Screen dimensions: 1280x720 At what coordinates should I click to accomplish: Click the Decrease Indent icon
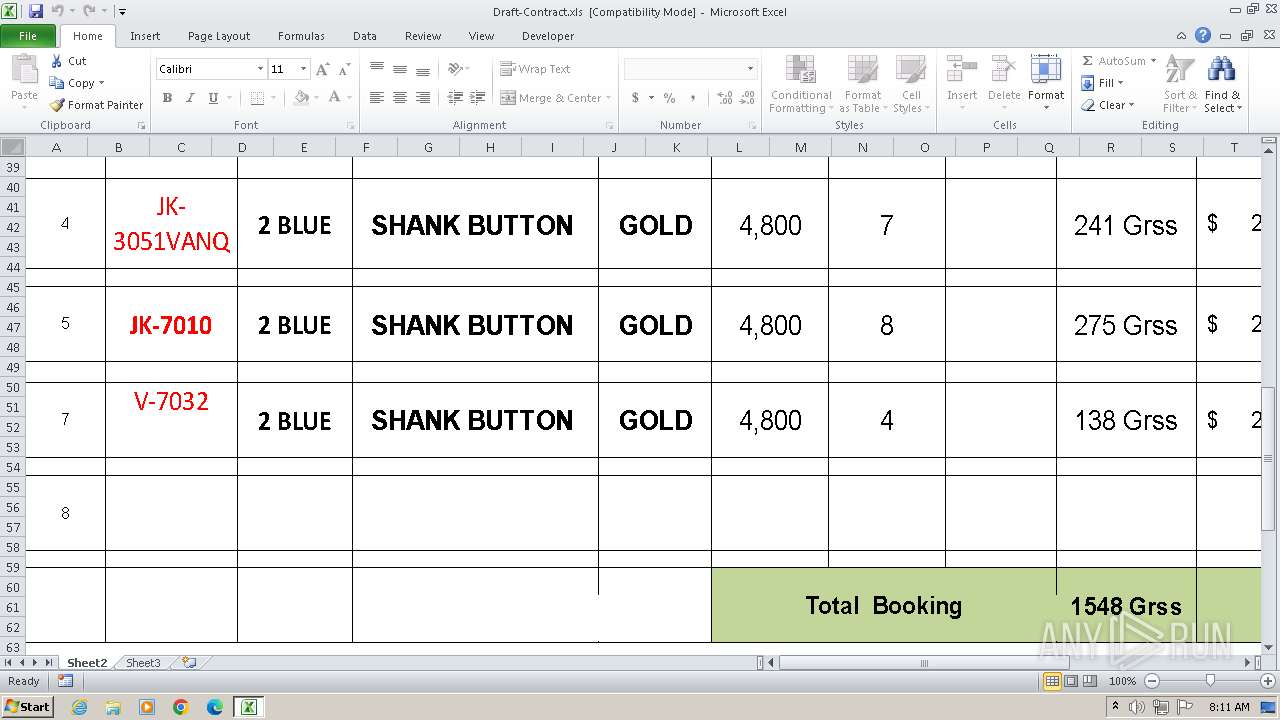tap(455, 98)
